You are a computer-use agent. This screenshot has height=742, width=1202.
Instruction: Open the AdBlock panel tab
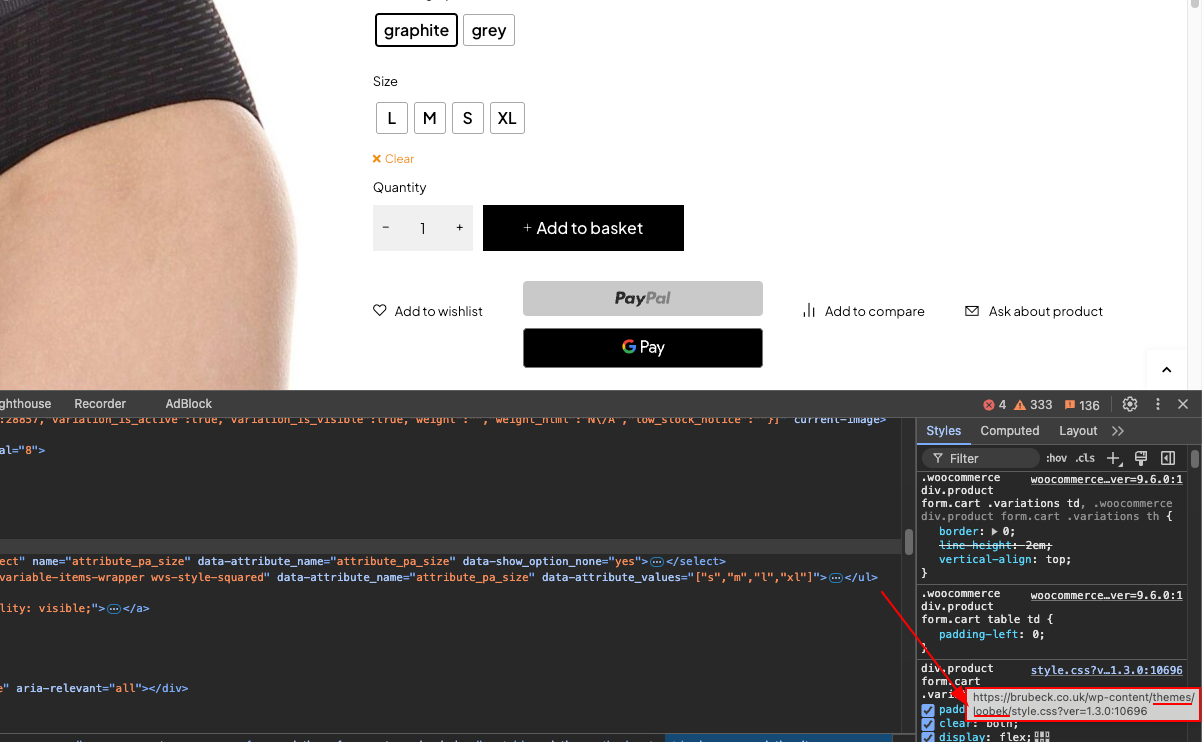[x=189, y=404]
